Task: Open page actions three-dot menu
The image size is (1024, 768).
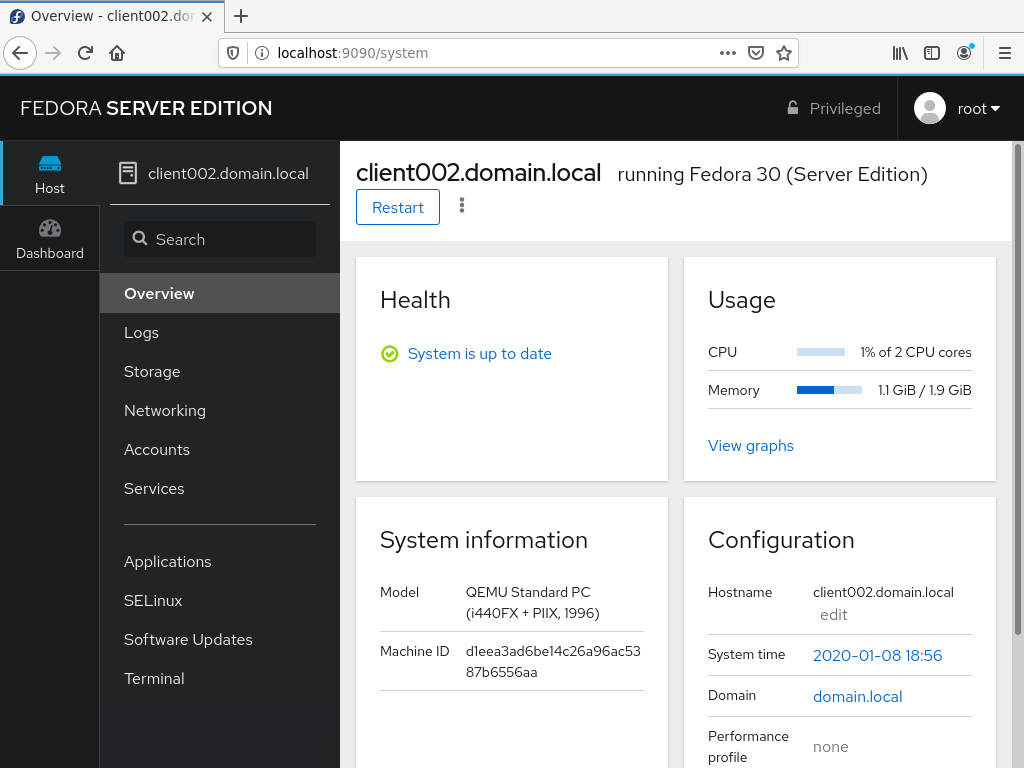Action: click(x=728, y=53)
